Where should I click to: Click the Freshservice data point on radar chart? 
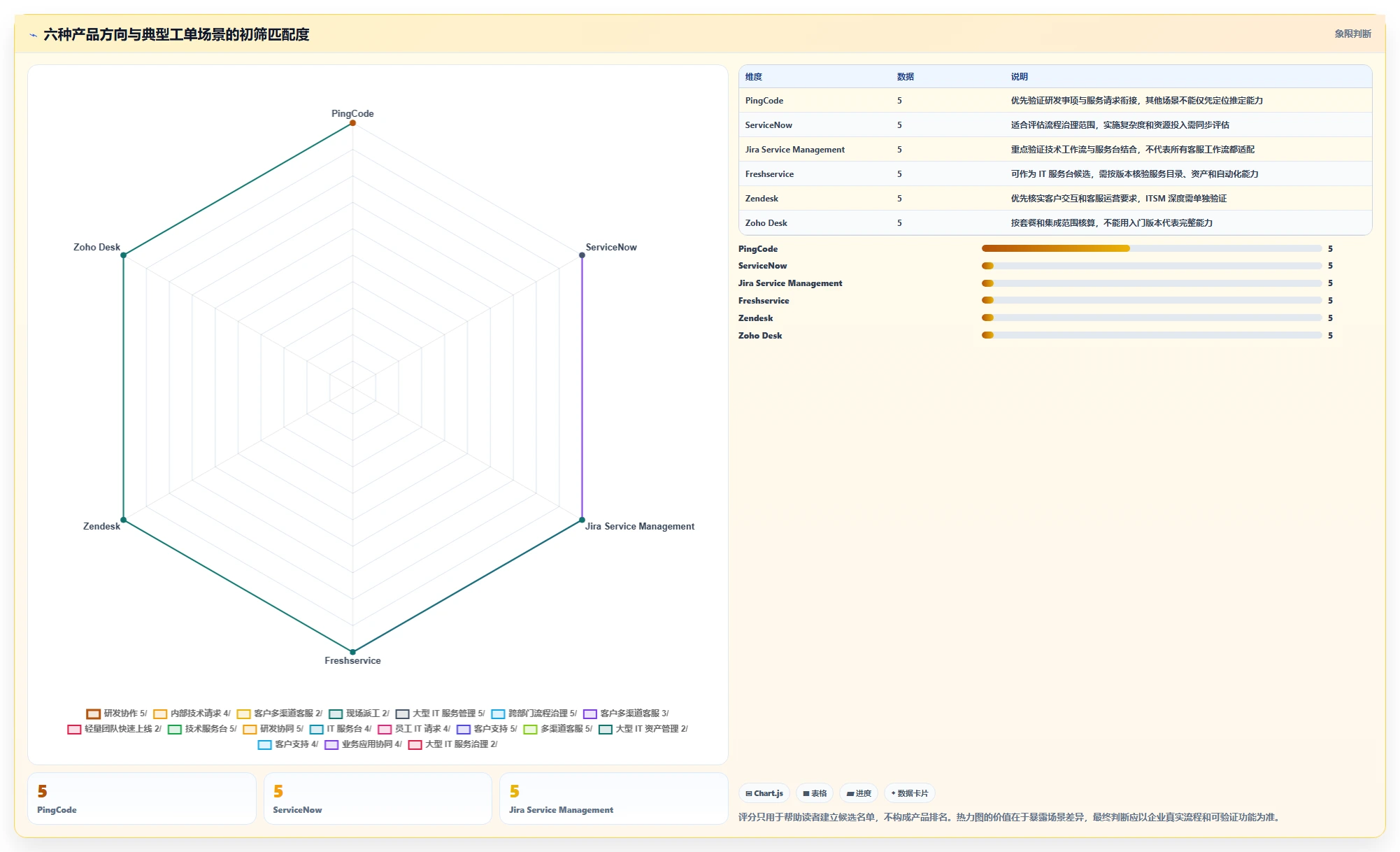point(352,652)
